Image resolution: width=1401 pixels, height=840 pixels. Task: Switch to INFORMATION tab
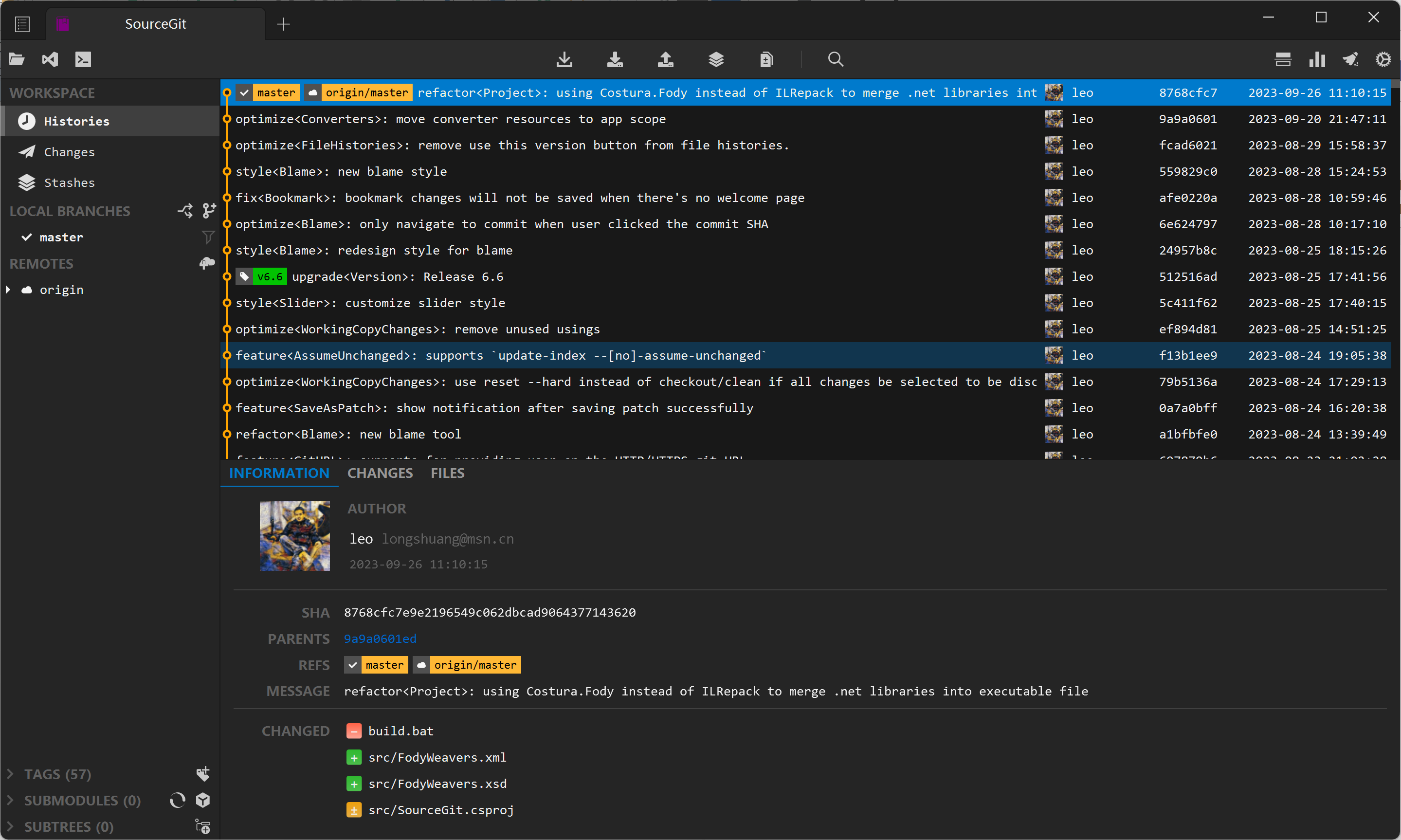click(279, 473)
